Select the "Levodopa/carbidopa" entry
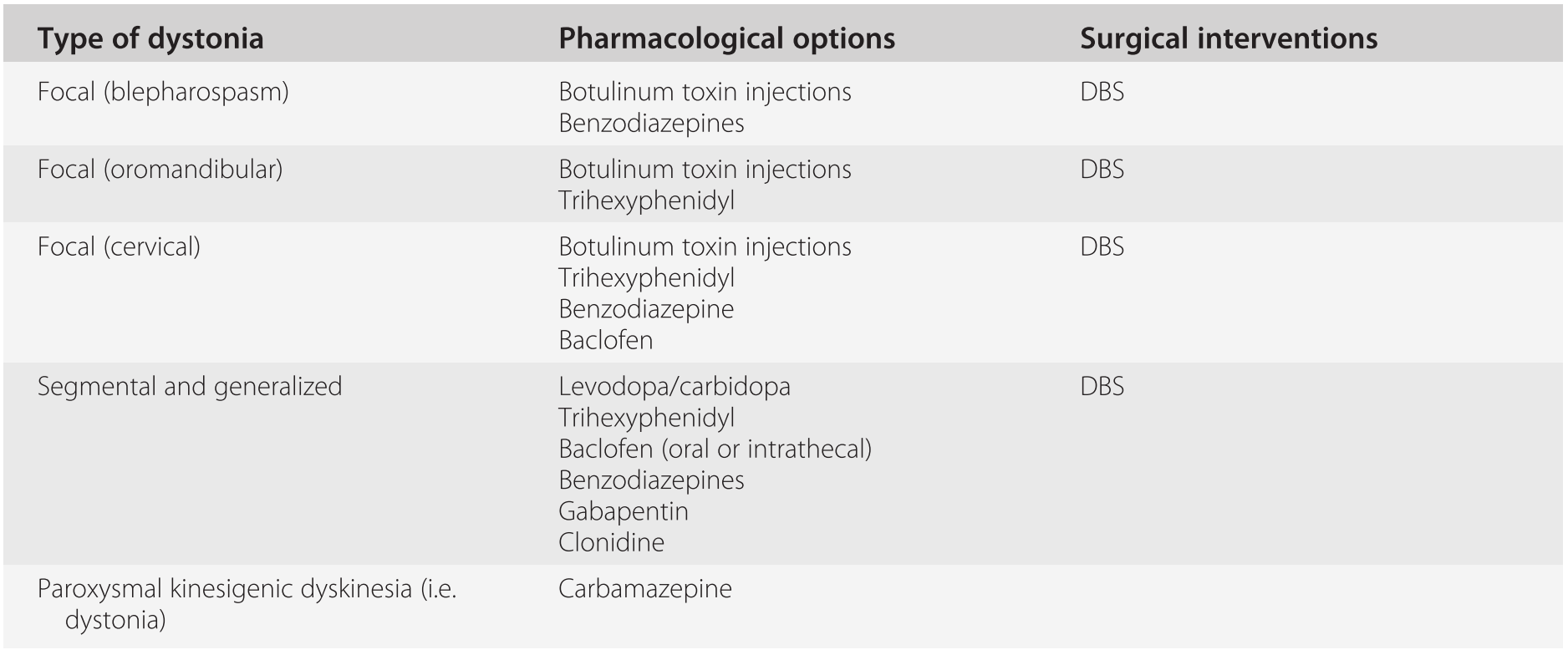The height and width of the screenshot is (655, 1568). [x=674, y=387]
